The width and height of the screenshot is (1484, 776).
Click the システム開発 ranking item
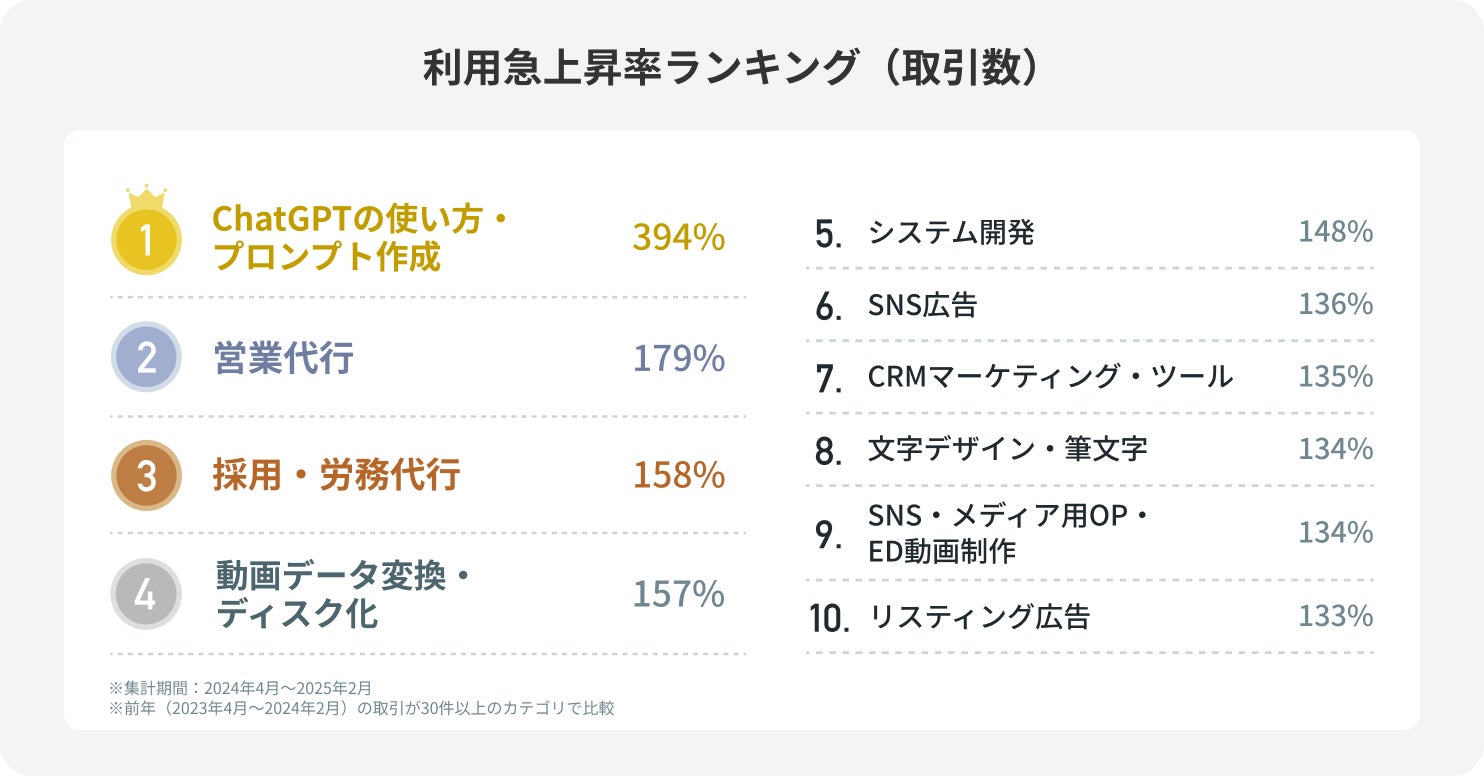tap(951, 233)
